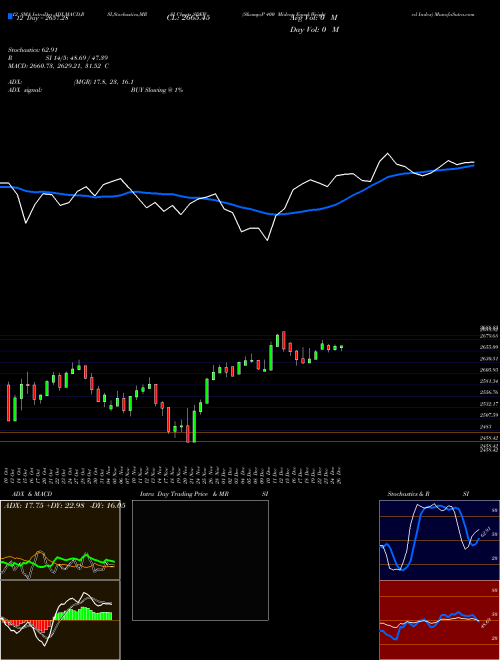Select the 'BUY Slowing @ 1%' ADX signal

(x=157, y=90)
